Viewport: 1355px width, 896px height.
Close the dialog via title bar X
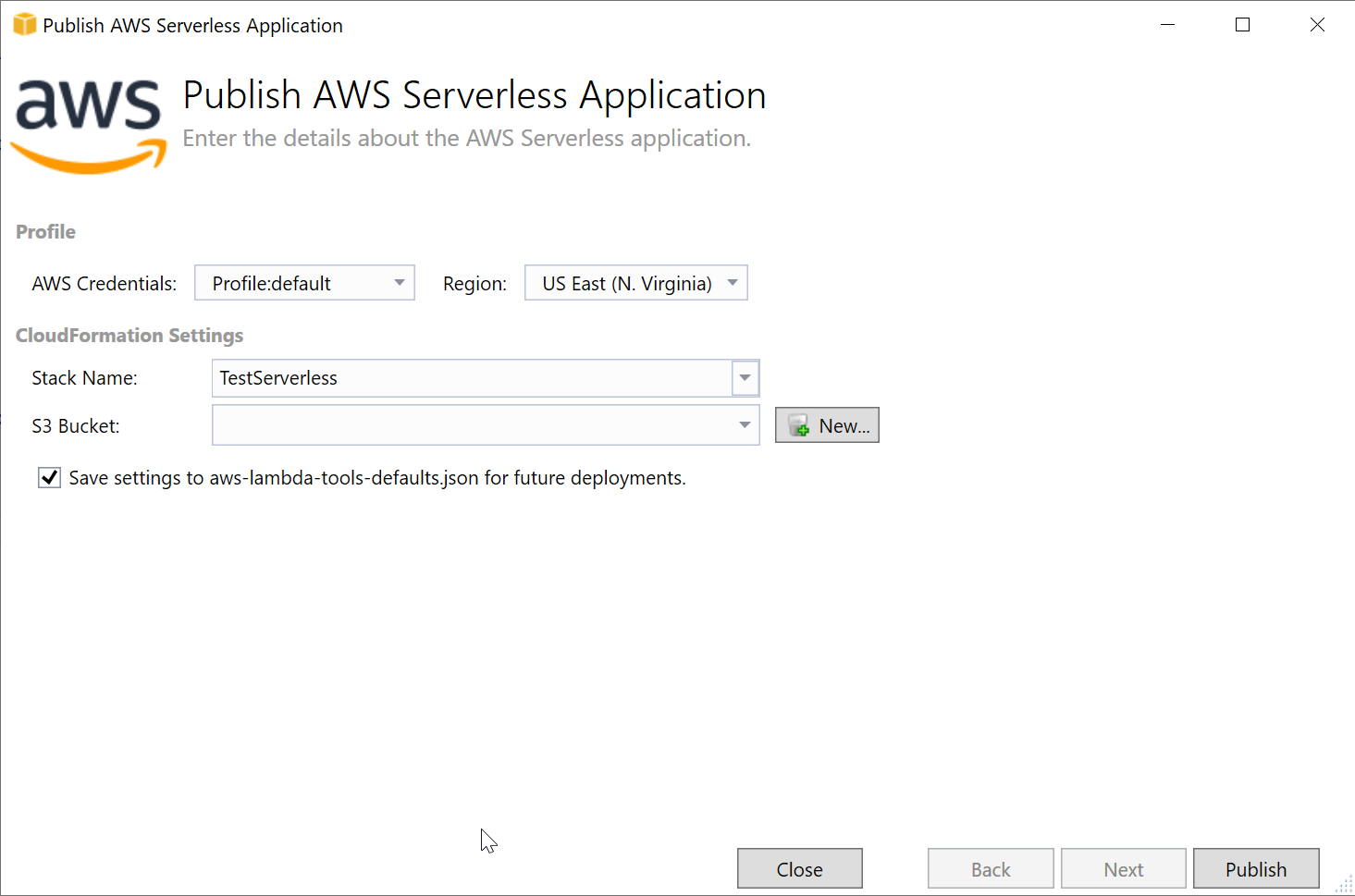click(1317, 25)
